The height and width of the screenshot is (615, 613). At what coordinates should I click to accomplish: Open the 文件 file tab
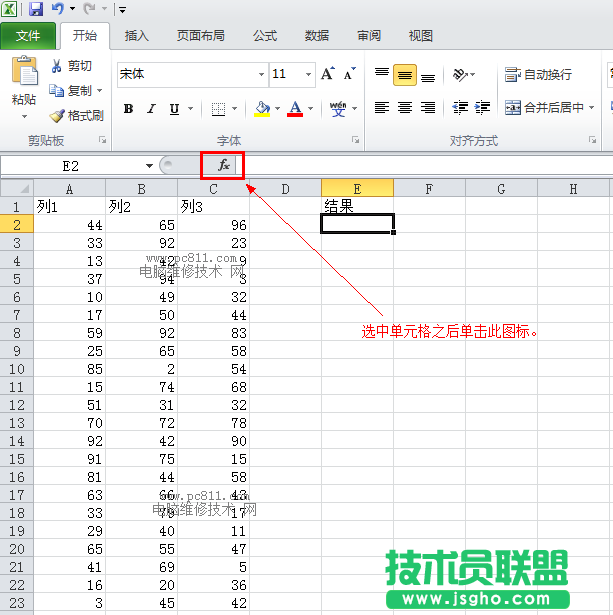[x=28, y=36]
